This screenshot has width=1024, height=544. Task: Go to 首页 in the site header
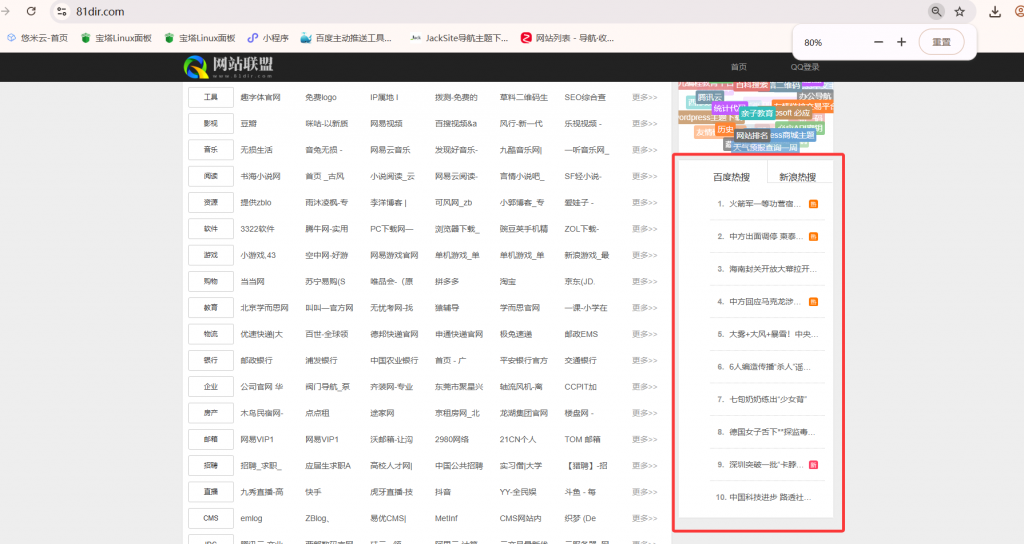(739, 67)
